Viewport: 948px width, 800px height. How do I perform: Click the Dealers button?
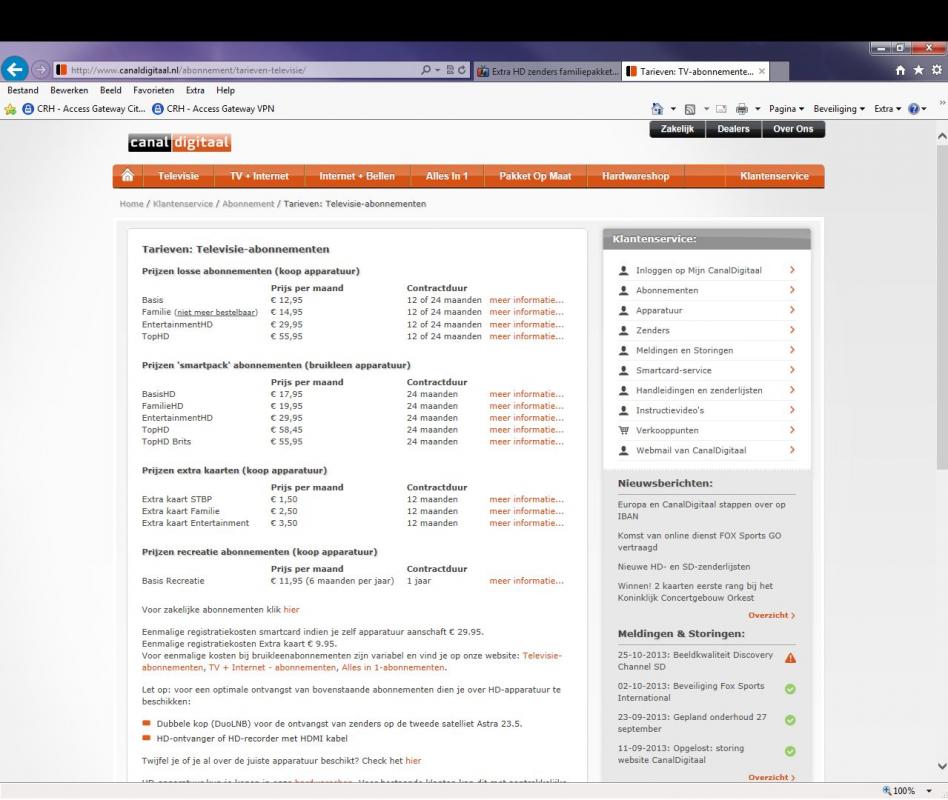[733, 129]
